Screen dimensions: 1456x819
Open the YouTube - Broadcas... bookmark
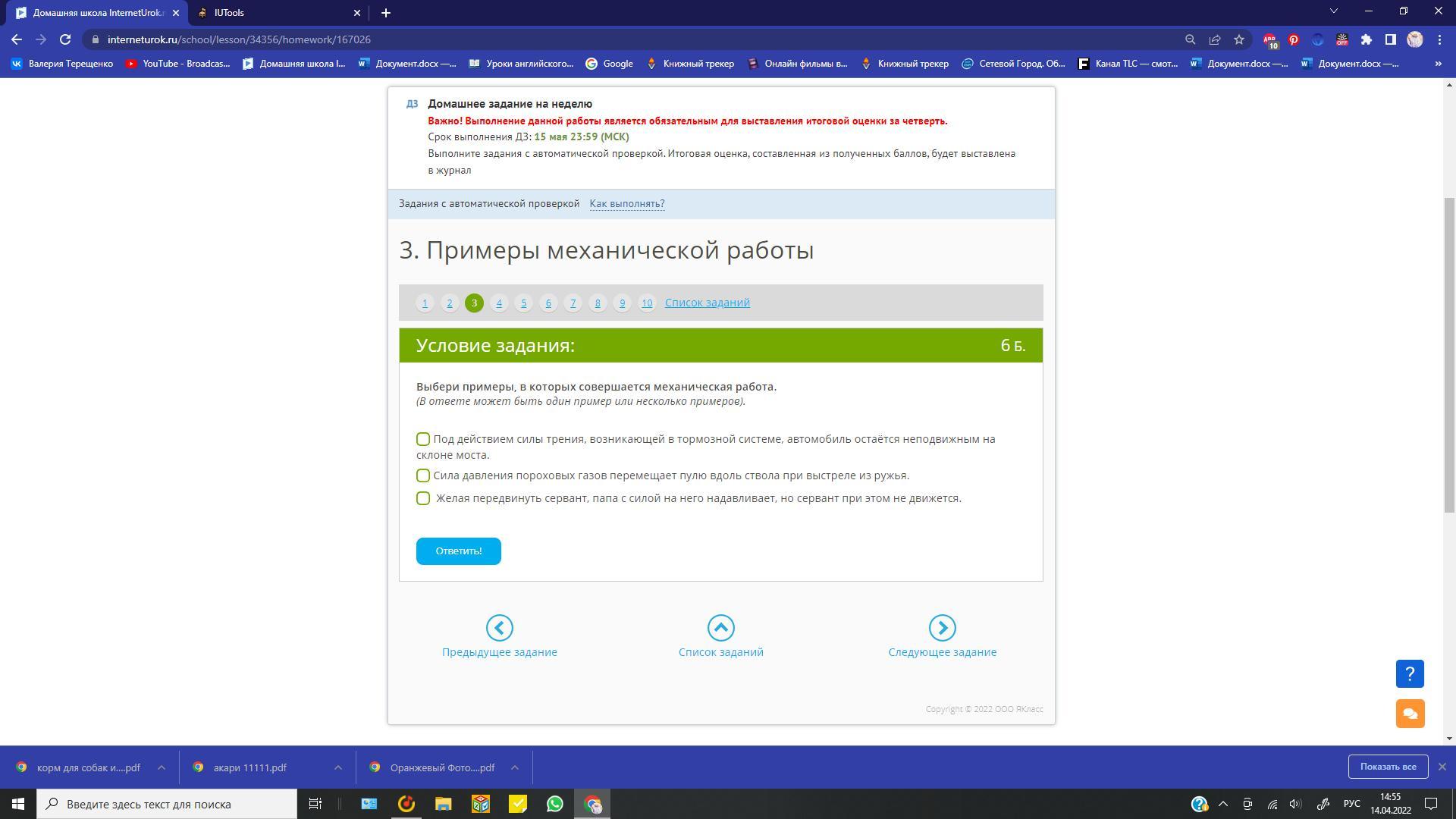178,64
